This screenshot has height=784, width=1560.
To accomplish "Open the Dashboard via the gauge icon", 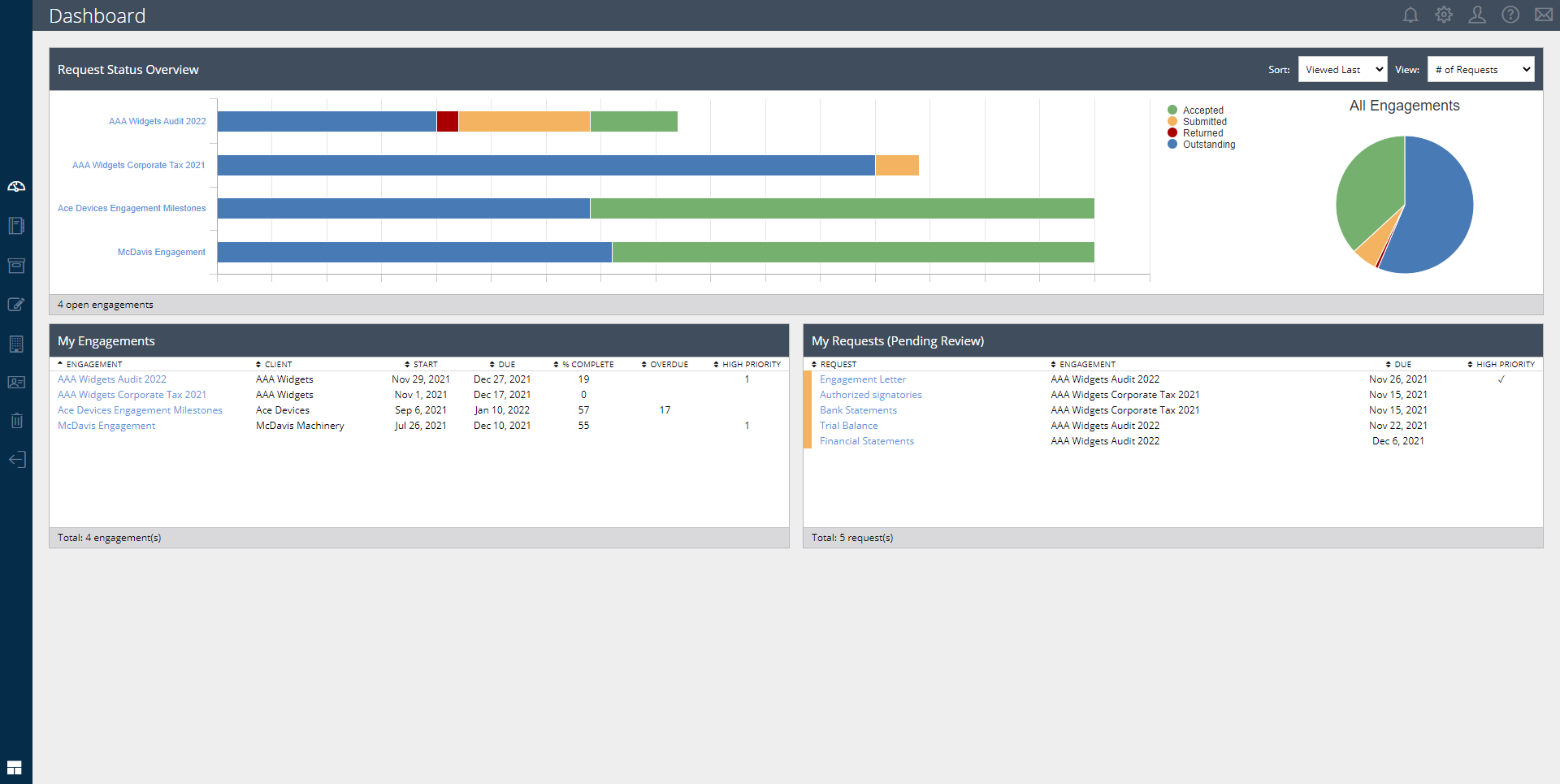I will [x=16, y=186].
